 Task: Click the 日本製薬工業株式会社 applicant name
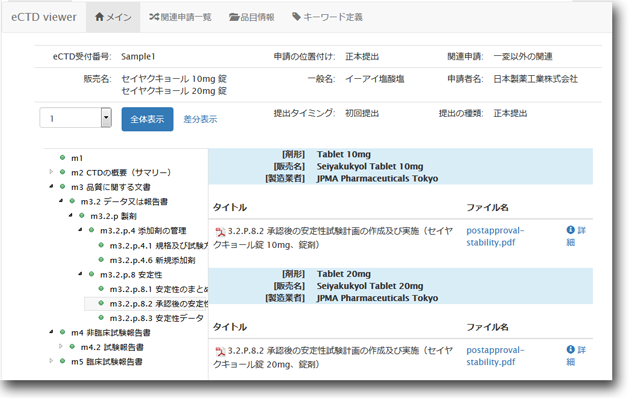tap(536, 79)
